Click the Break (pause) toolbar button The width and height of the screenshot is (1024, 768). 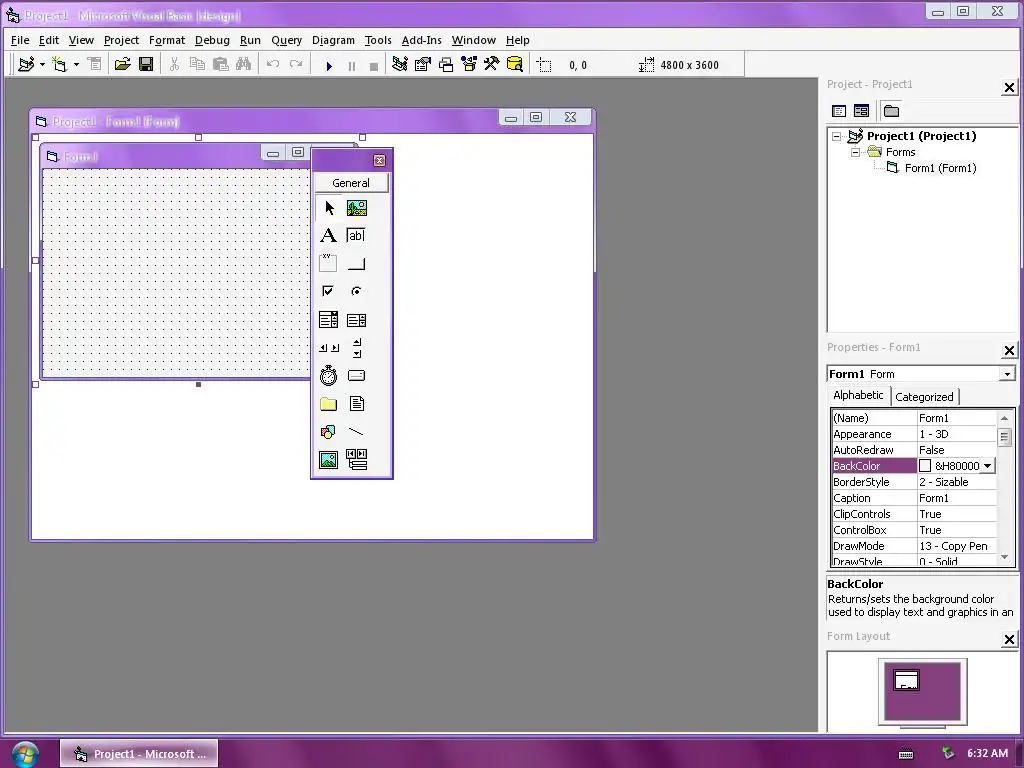(352, 65)
